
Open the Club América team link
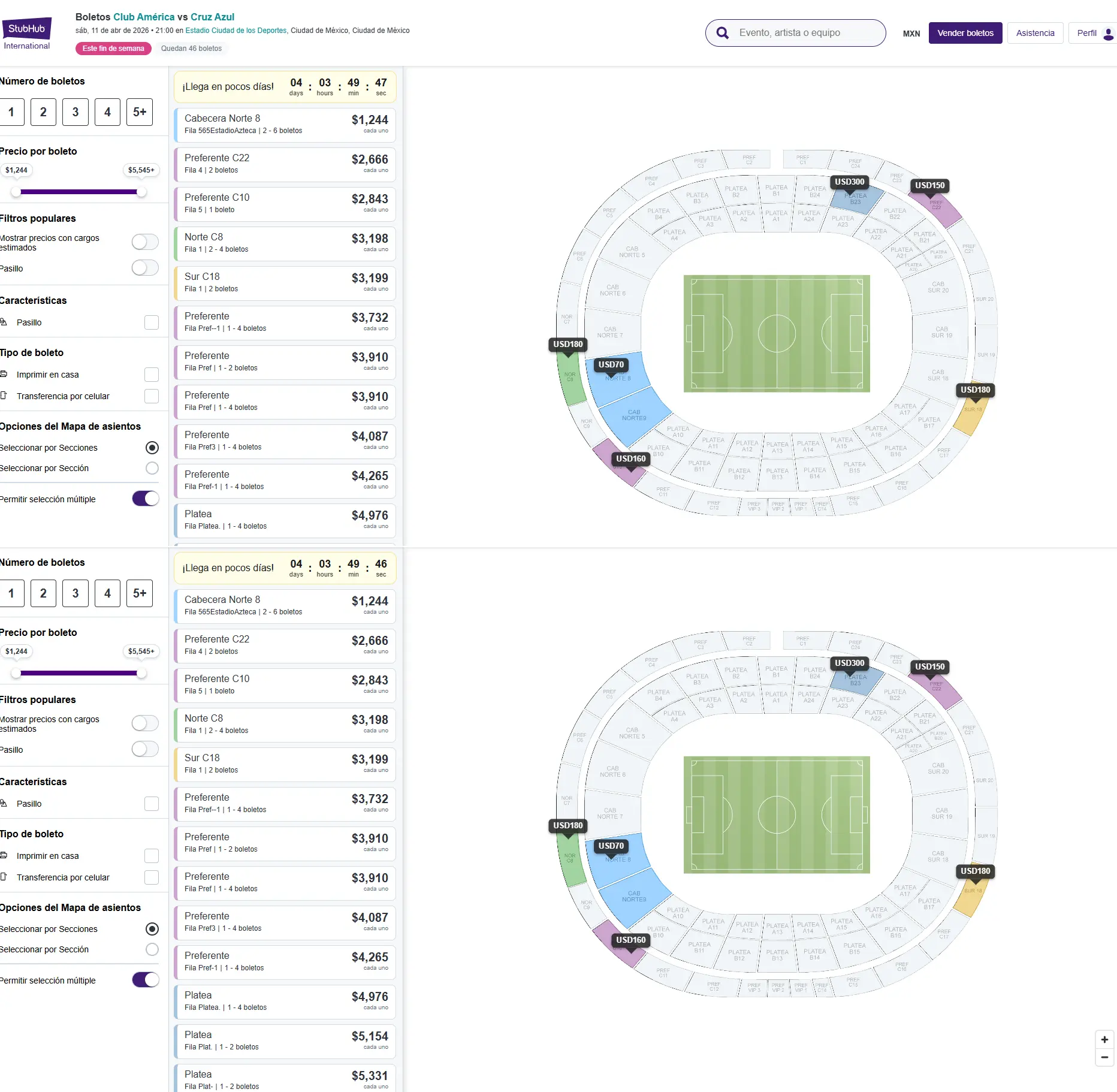[144, 17]
